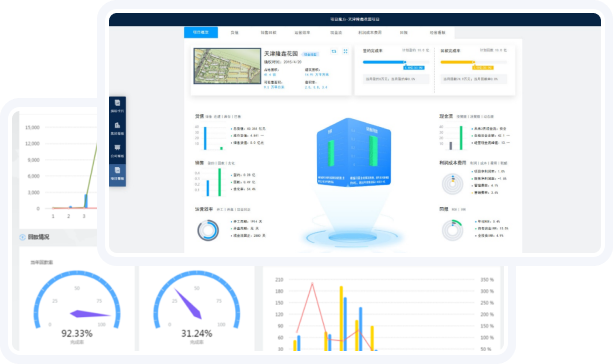
Task: Click the expand icon beside 回款情况 in back window
Action: (23, 237)
